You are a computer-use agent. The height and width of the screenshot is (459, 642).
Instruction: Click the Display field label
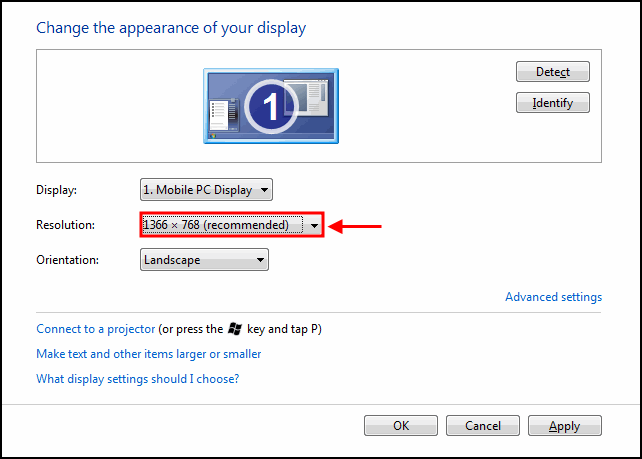click(56, 189)
